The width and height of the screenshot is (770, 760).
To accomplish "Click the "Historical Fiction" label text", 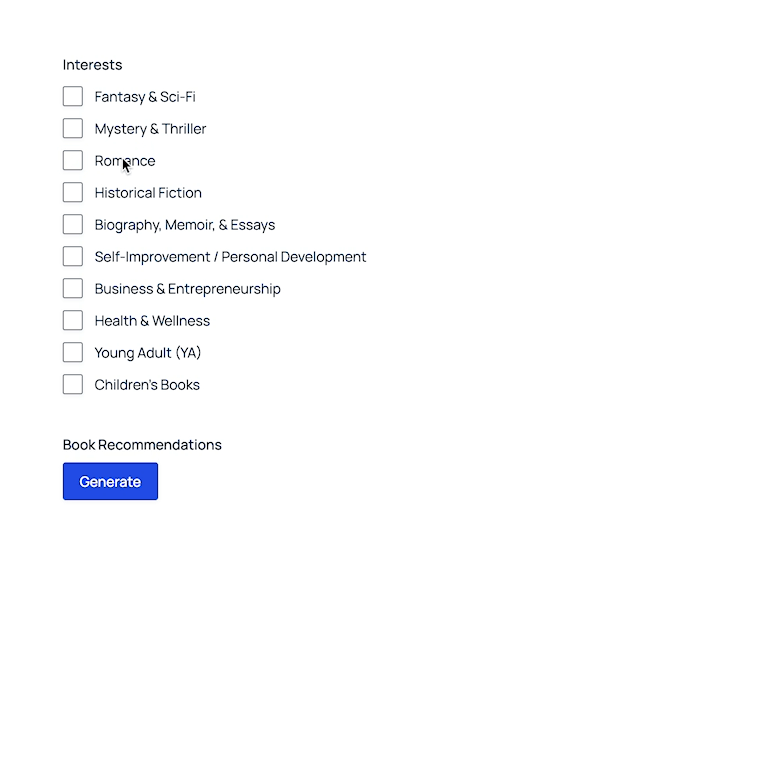I will [148, 193].
